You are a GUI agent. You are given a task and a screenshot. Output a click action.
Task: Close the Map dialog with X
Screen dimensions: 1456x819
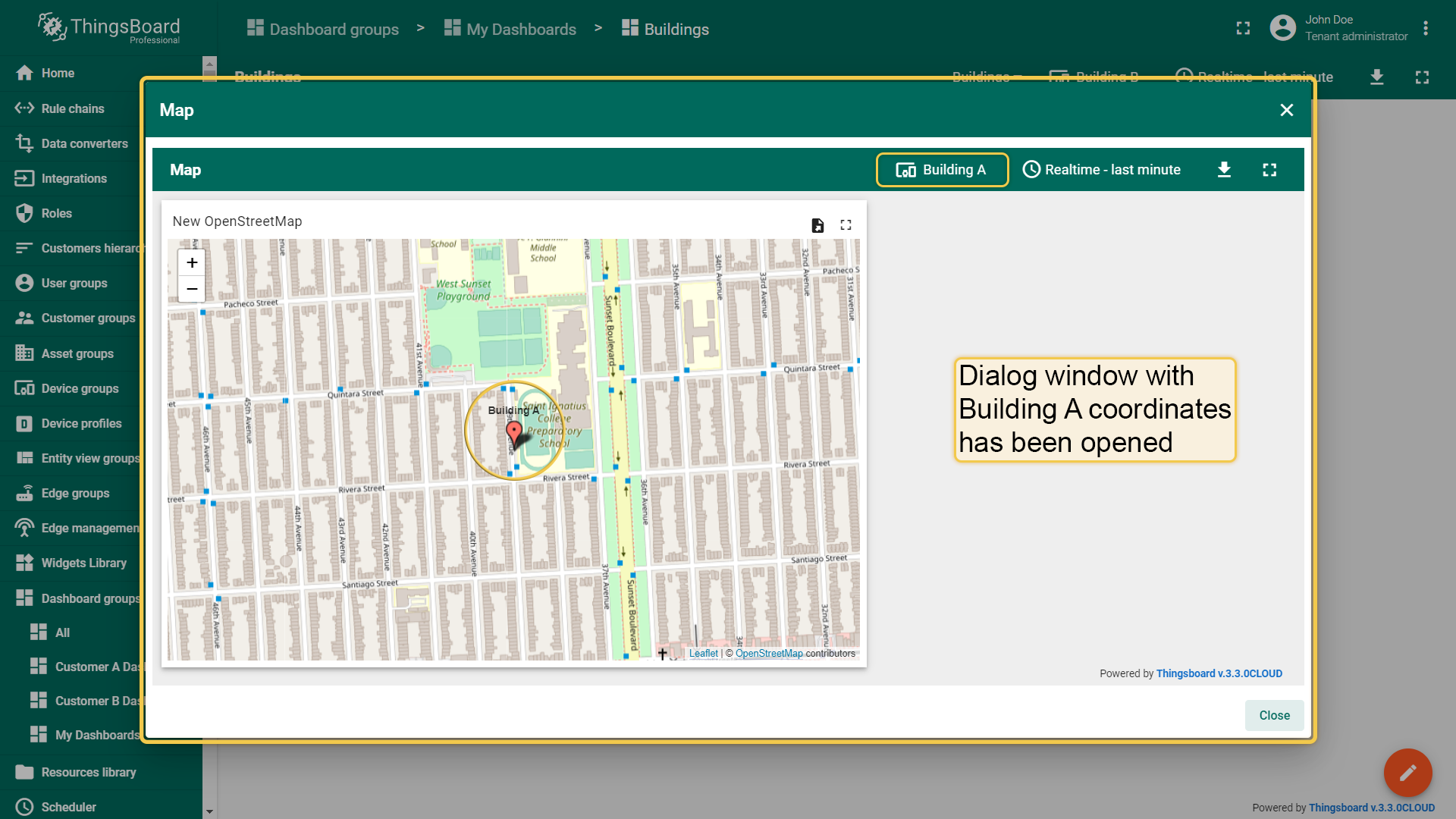pyautogui.click(x=1287, y=110)
